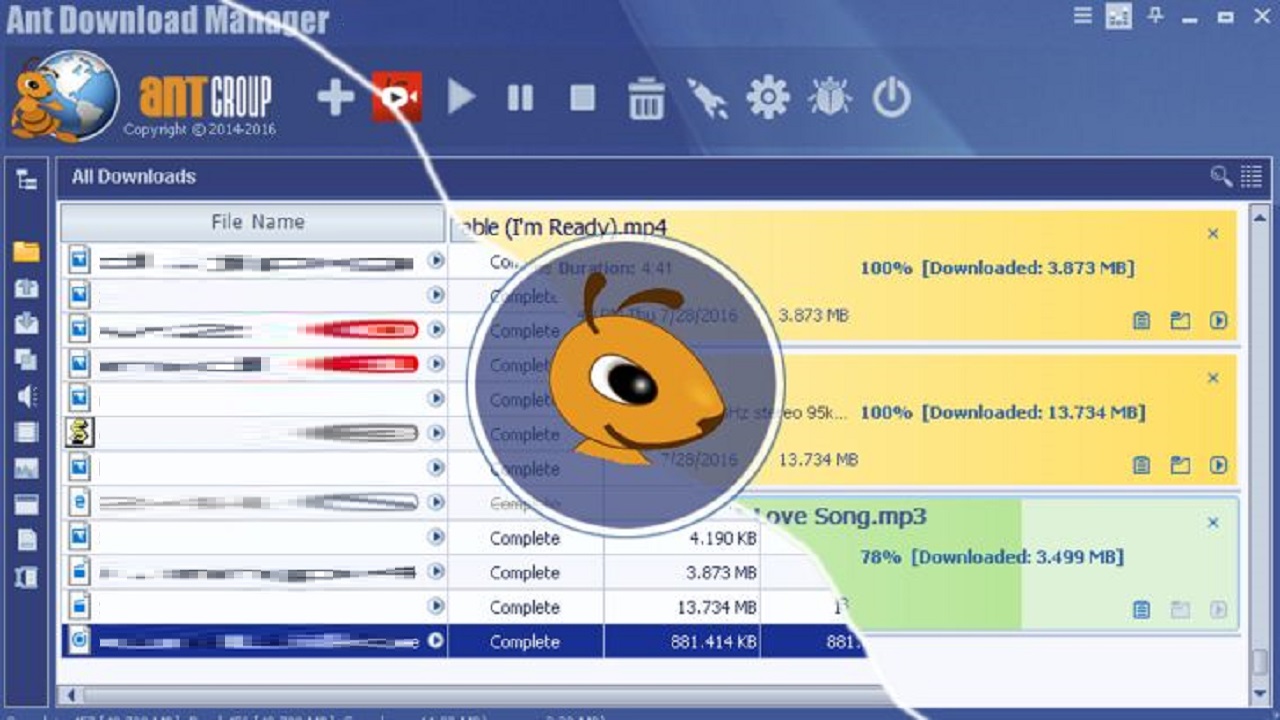Open containing folder for 13.734 MB card
The width and height of the screenshot is (1280, 720).
1181,465
